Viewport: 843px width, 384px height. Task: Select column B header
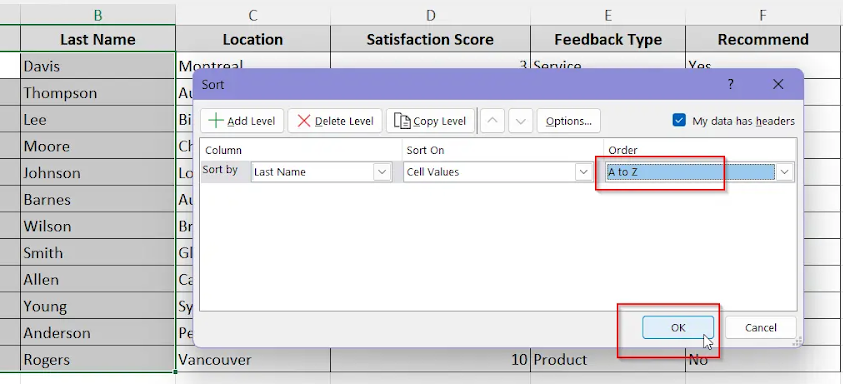pos(98,16)
